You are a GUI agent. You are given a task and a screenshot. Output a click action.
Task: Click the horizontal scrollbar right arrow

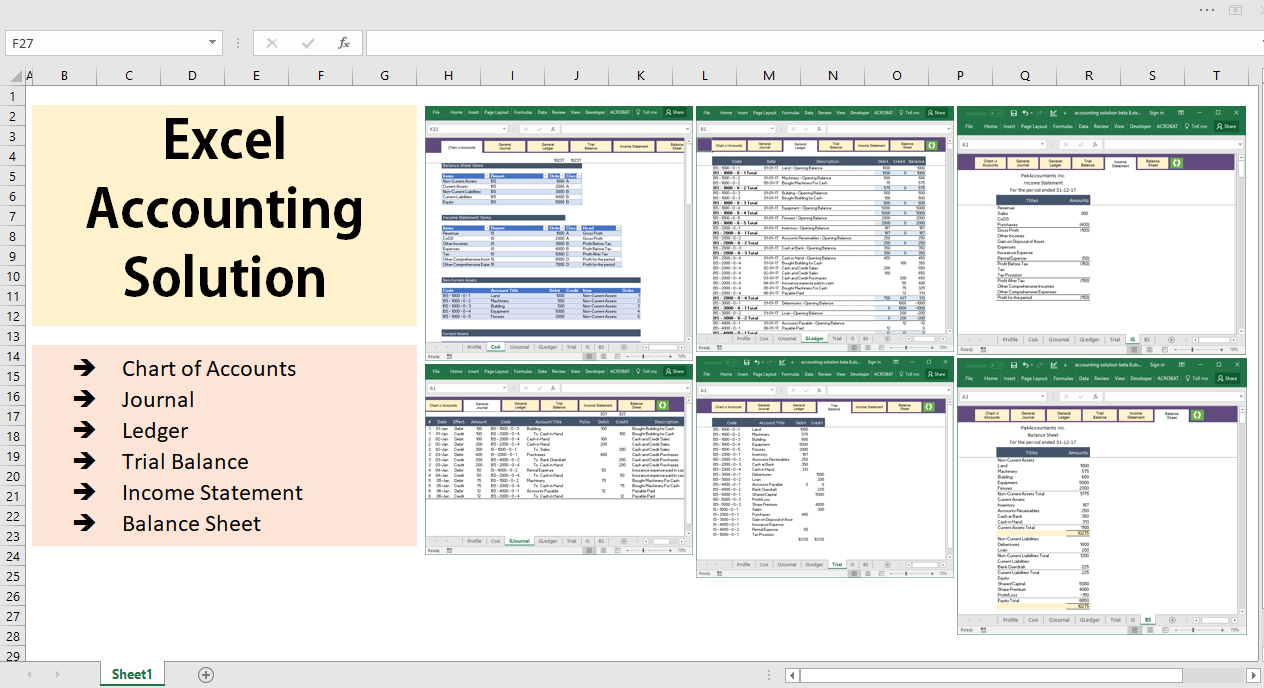[1252, 675]
